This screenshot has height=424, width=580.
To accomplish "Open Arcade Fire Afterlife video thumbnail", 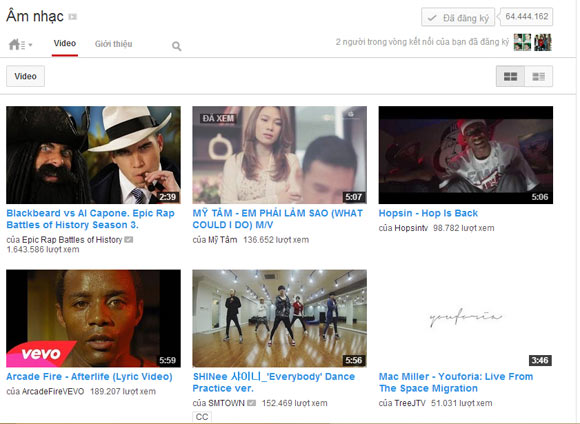I will click(x=94, y=319).
